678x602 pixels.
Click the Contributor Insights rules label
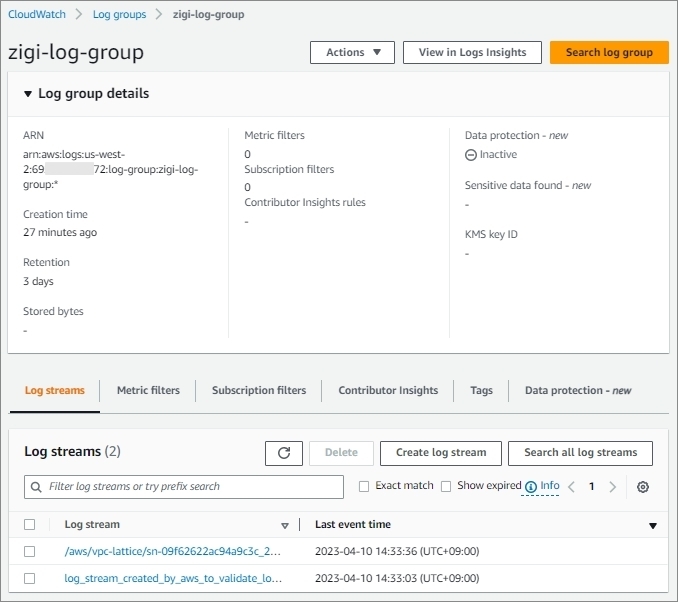coord(305,203)
